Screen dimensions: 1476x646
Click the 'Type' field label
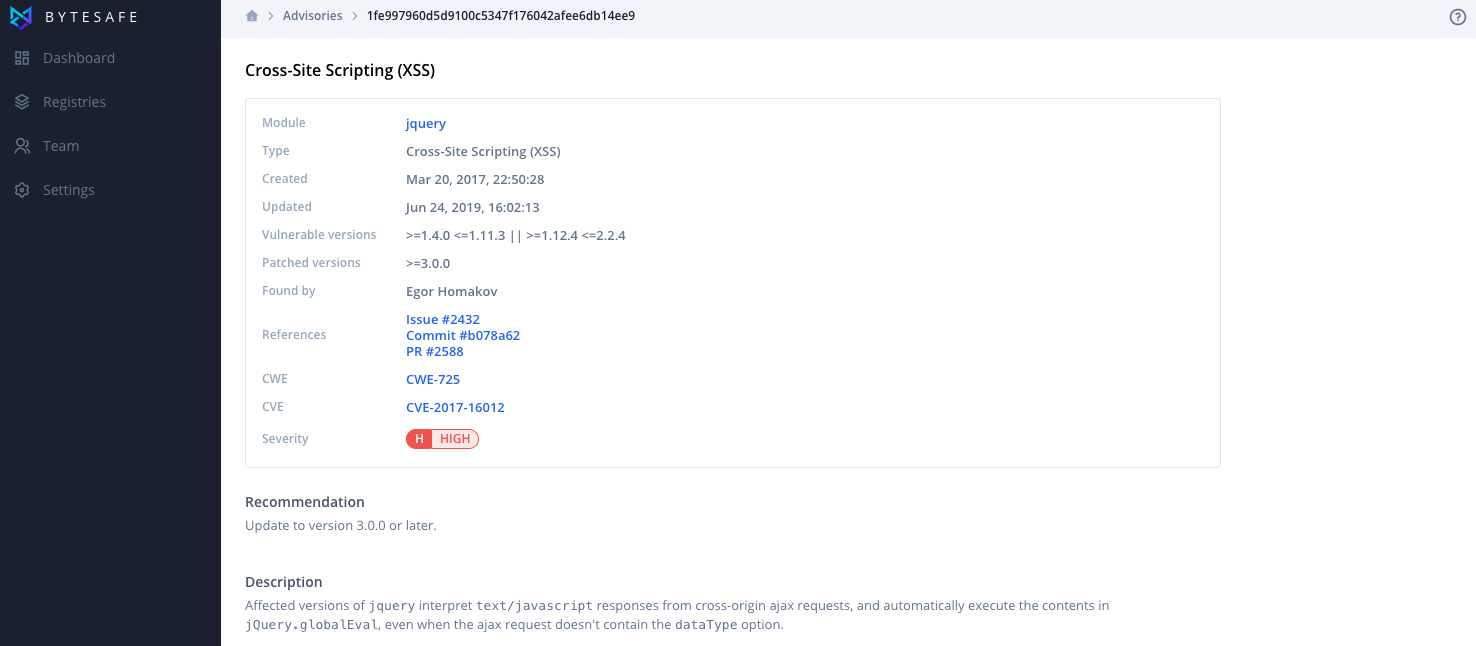click(x=276, y=151)
